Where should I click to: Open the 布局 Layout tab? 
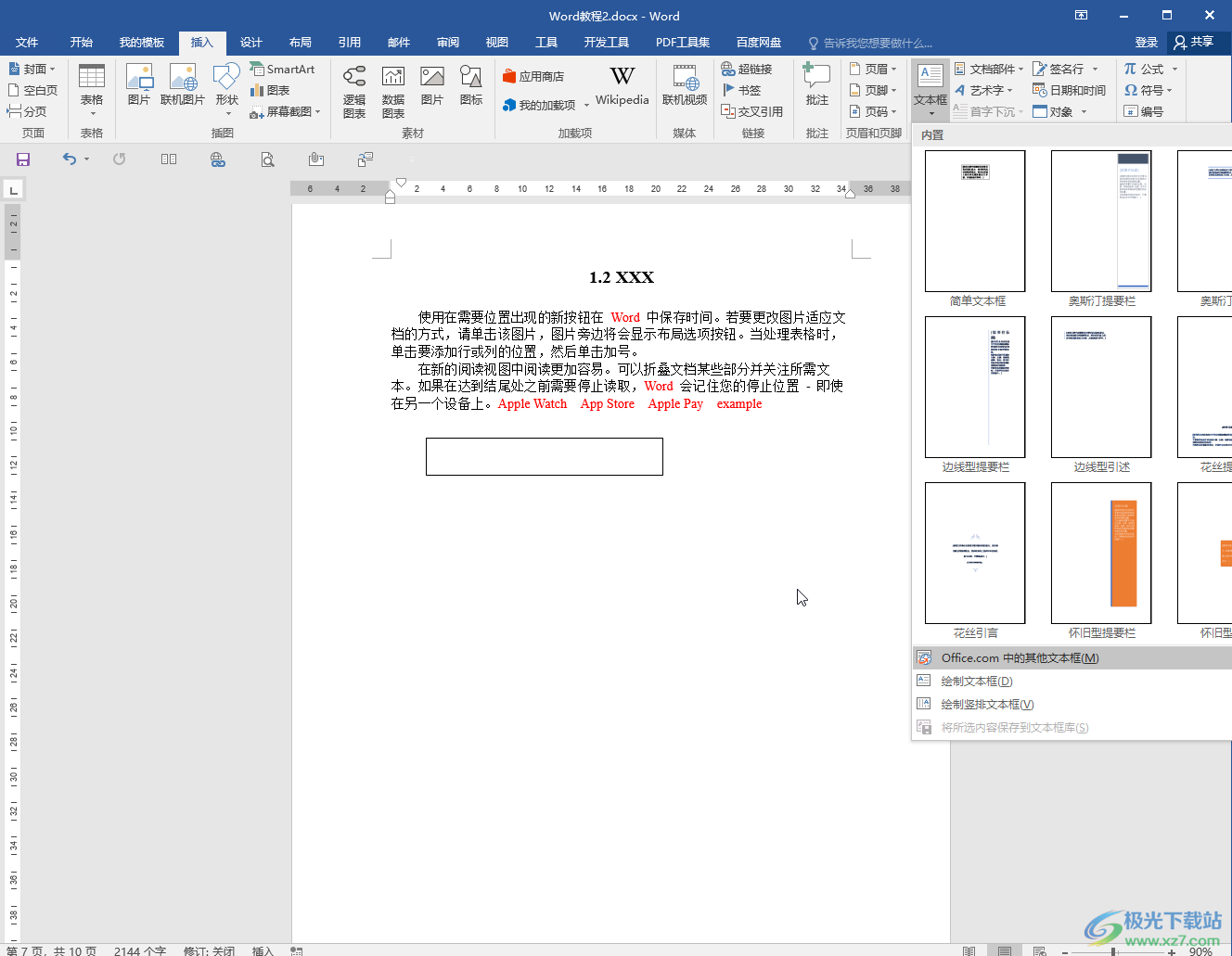301,43
